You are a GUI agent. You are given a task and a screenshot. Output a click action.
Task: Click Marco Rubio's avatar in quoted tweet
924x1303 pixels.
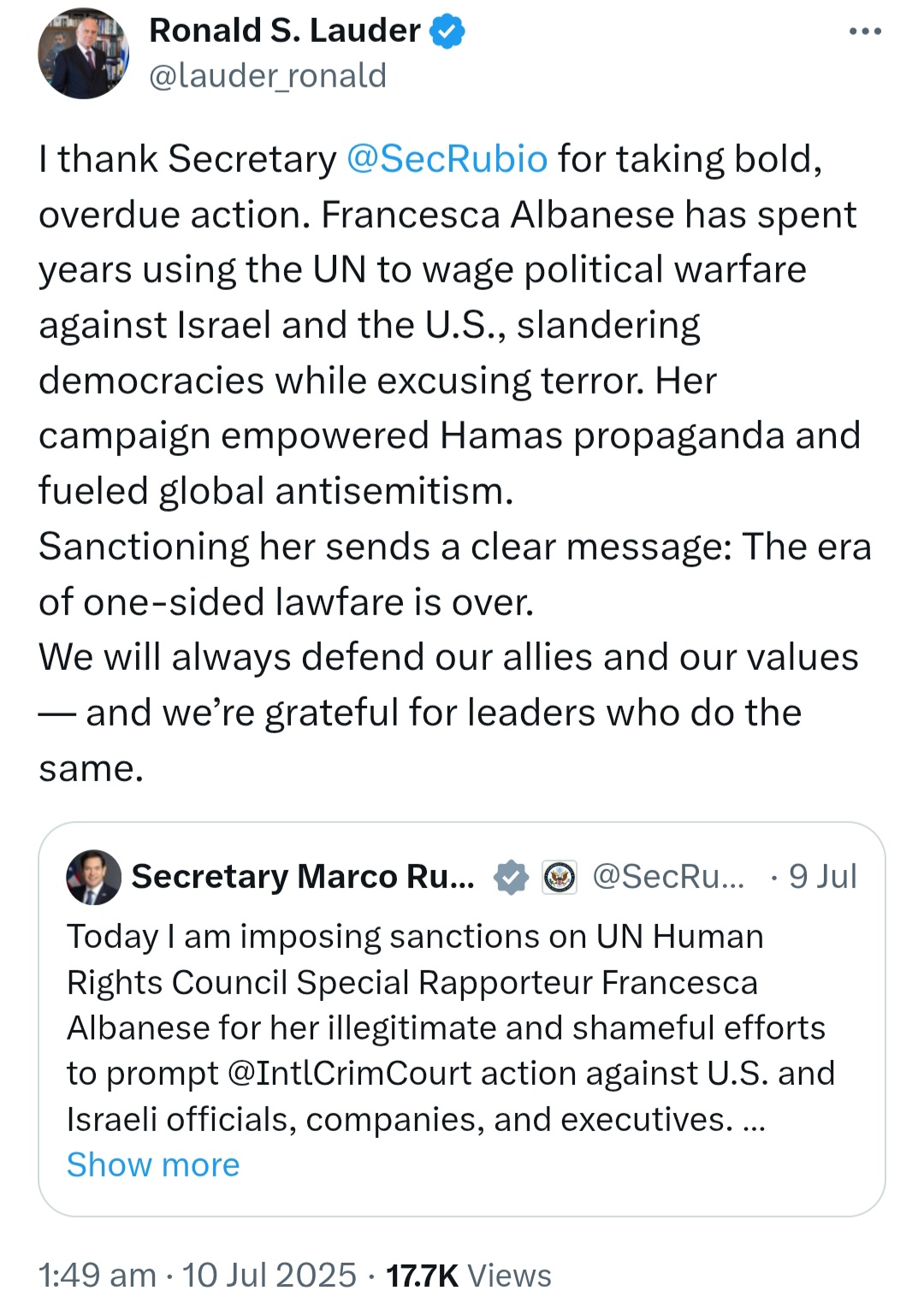click(x=94, y=877)
